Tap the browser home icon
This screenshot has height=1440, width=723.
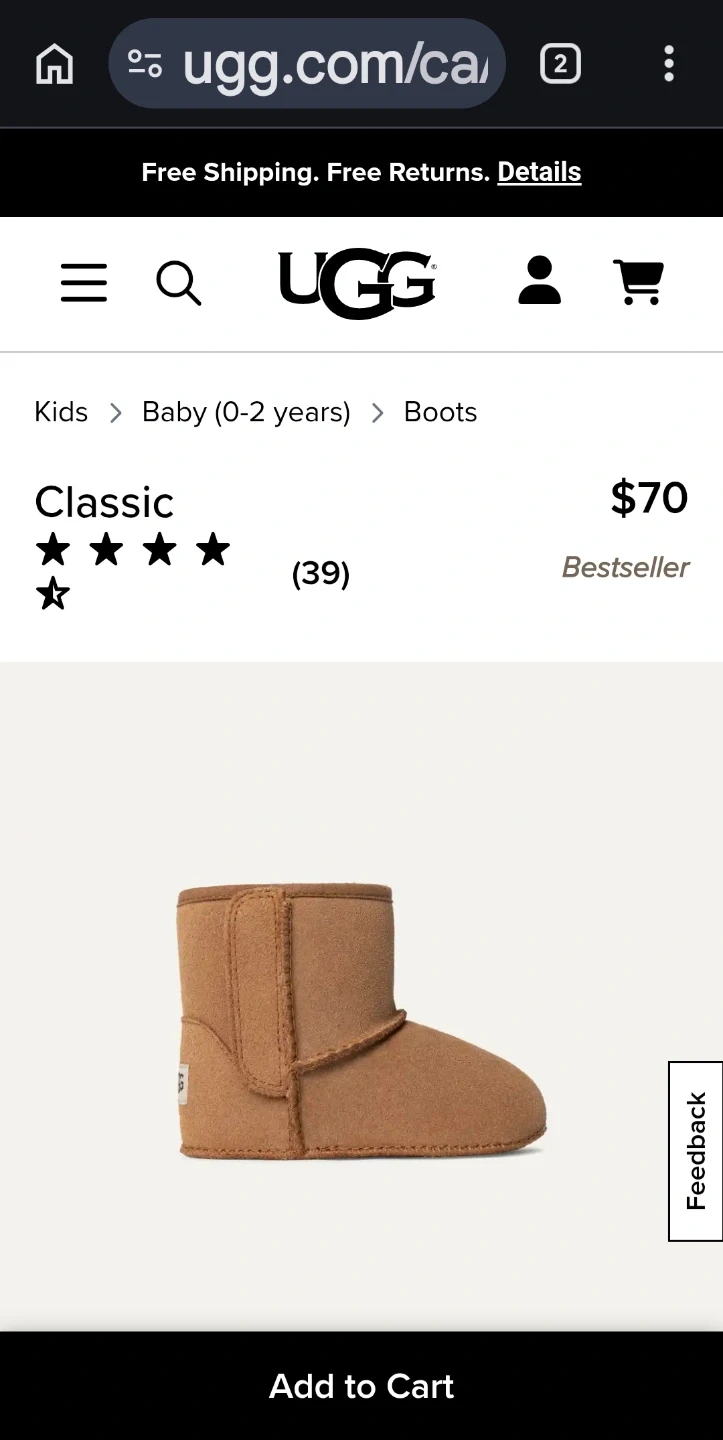coord(54,65)
